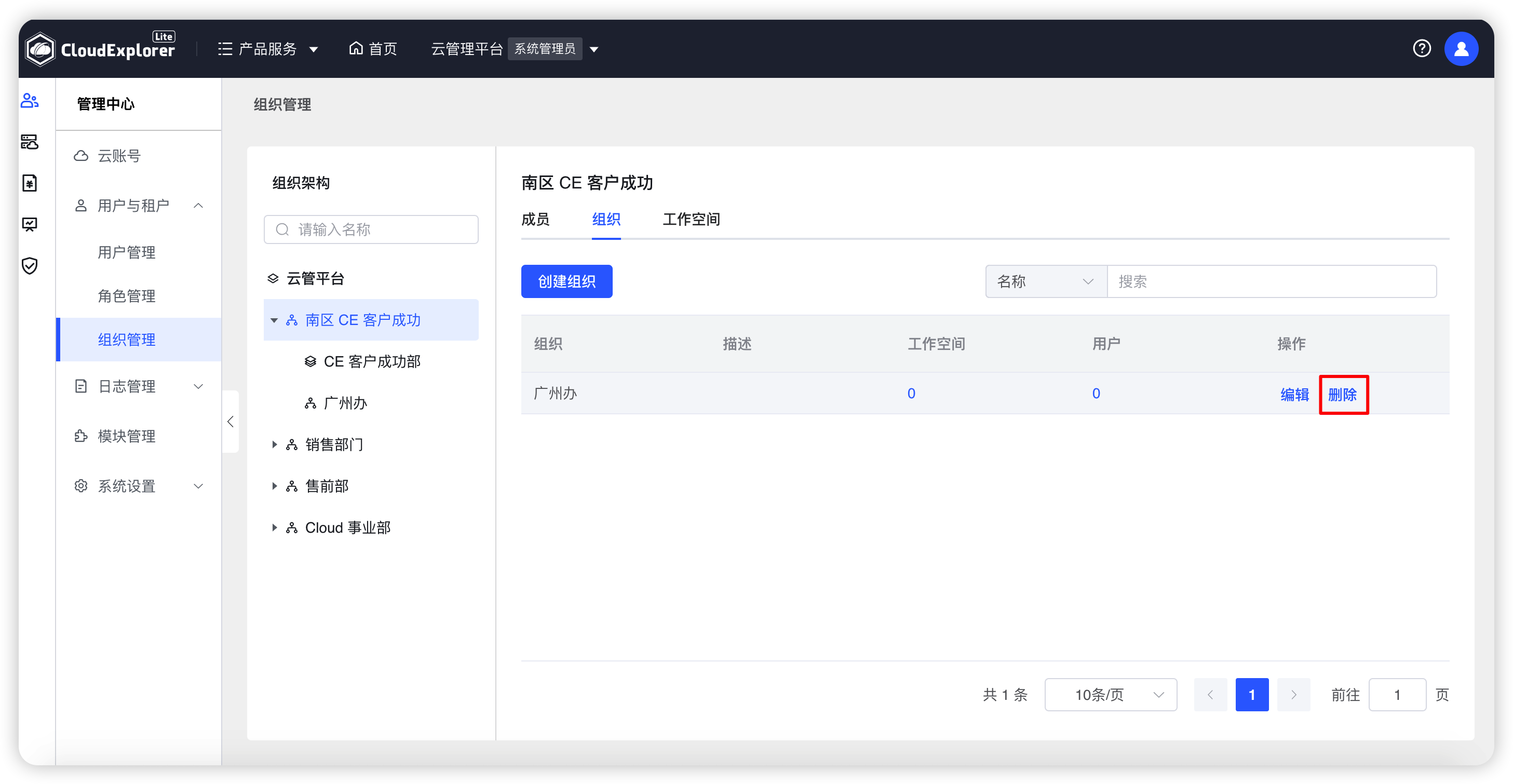
Task: Click the 创建组织 button
Action: coord(567,282)
